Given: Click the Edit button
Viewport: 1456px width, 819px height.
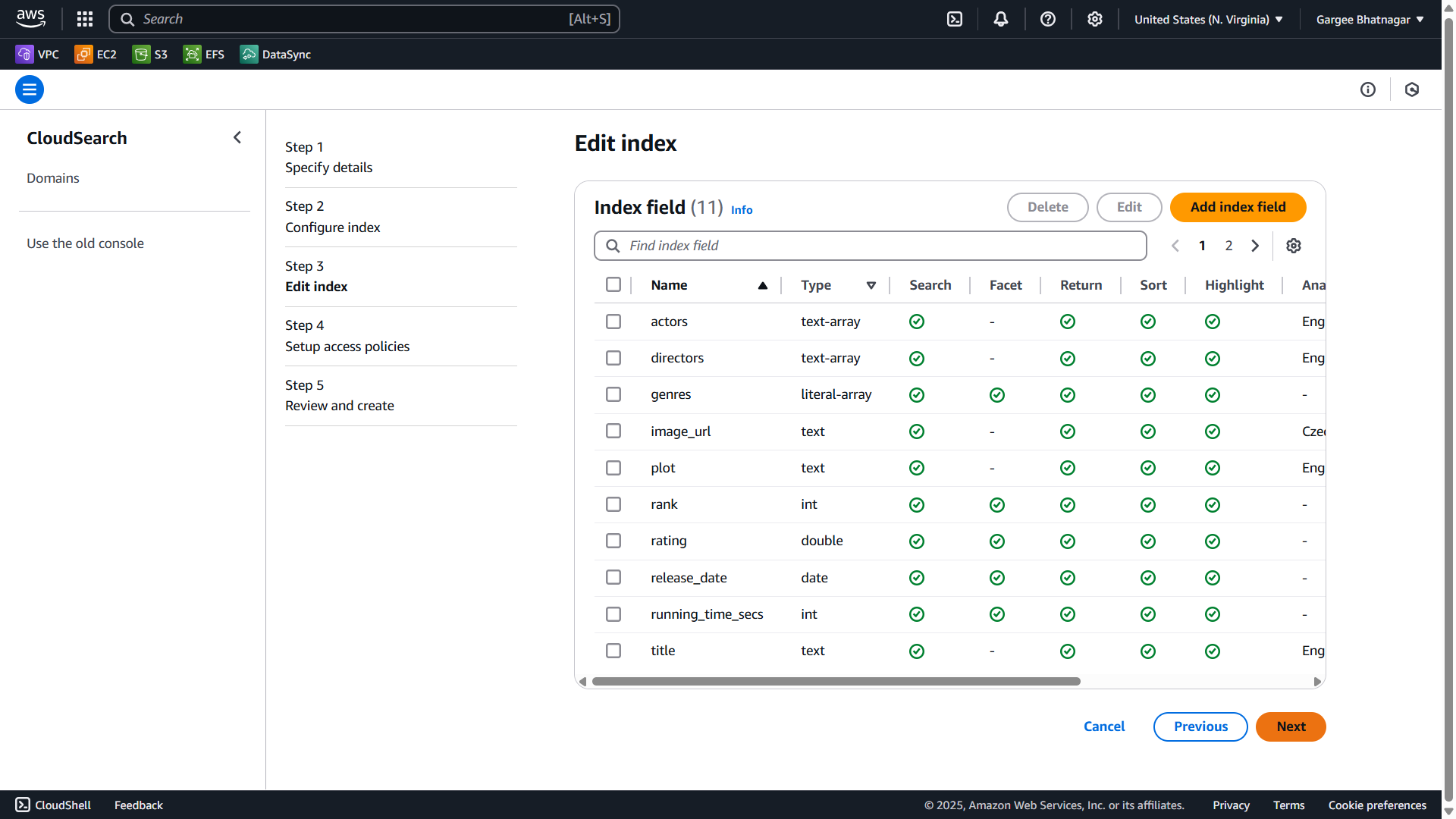Looking at the screenshot, I should [1129, 207].
